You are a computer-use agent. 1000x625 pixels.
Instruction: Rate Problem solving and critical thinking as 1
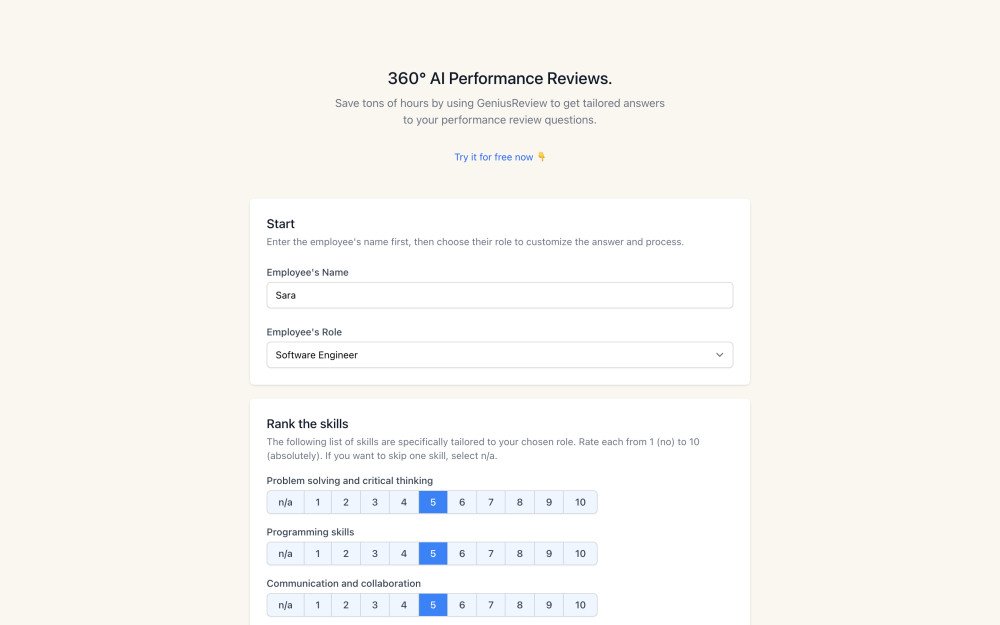click(x=318, y=502)
